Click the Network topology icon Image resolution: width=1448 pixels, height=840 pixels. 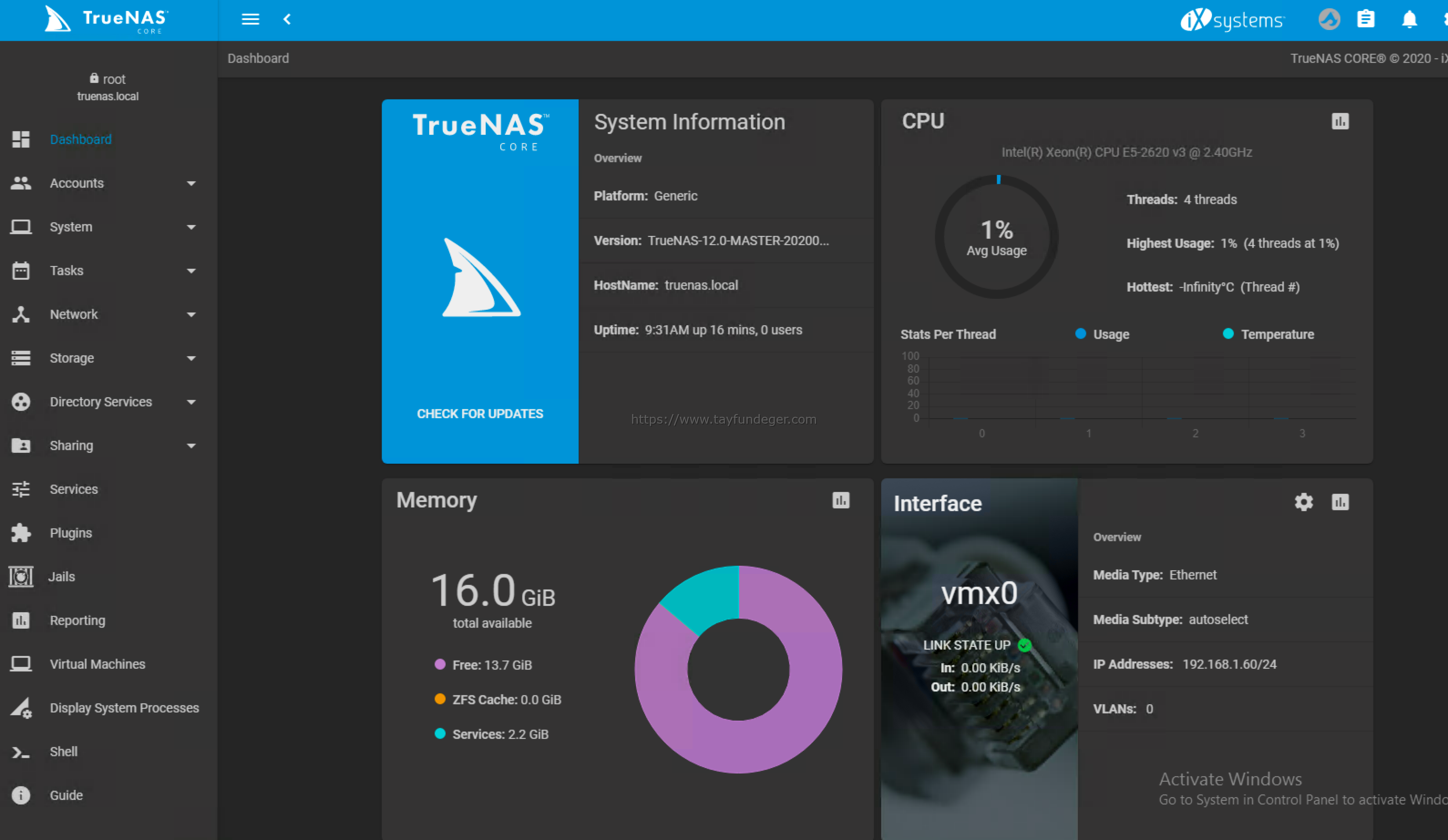pyautogui.click(x=21, y=314)
